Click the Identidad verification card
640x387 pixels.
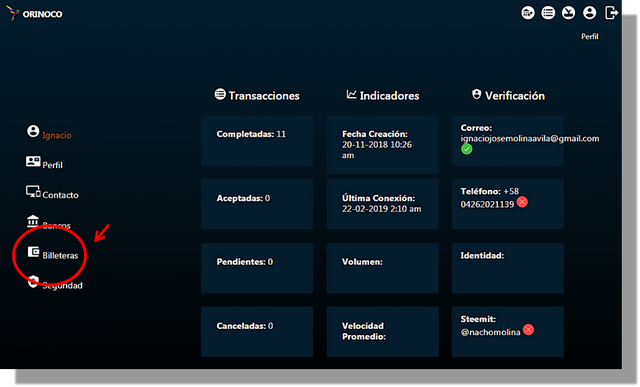click(x=508, y=268)
